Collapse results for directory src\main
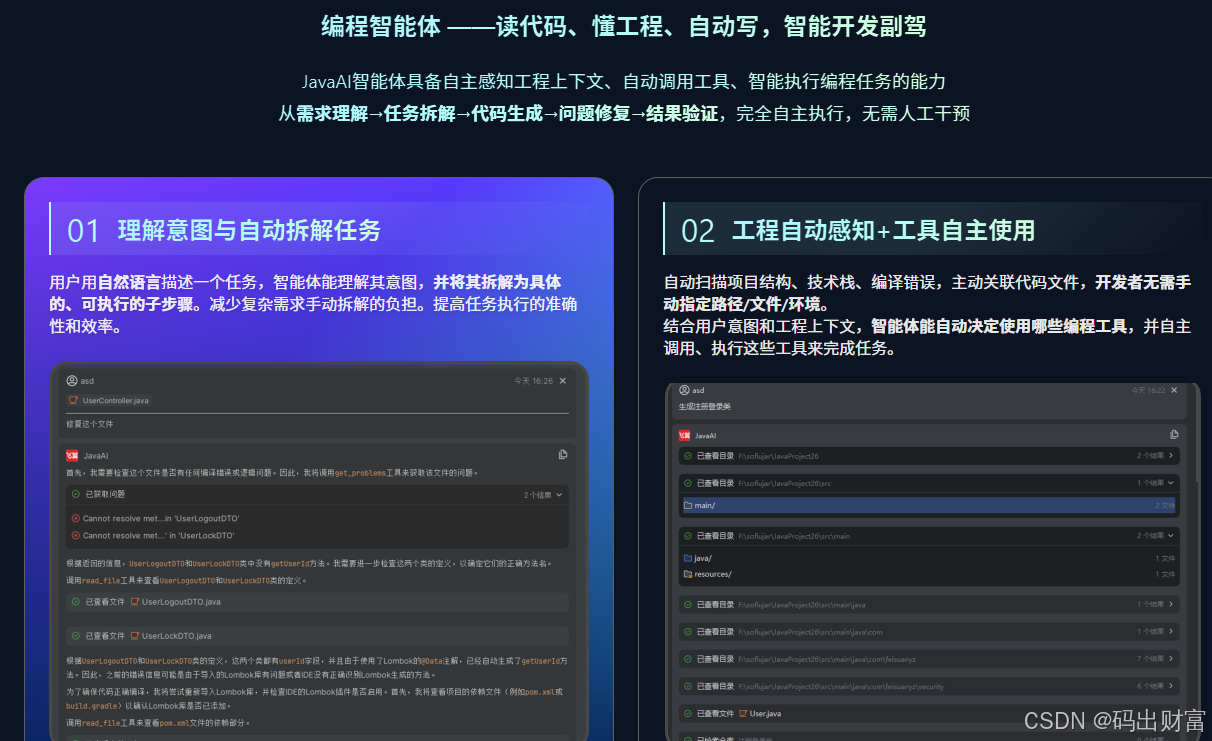1212x741 pixels. pyautogui.click(x=1172, y=536)
